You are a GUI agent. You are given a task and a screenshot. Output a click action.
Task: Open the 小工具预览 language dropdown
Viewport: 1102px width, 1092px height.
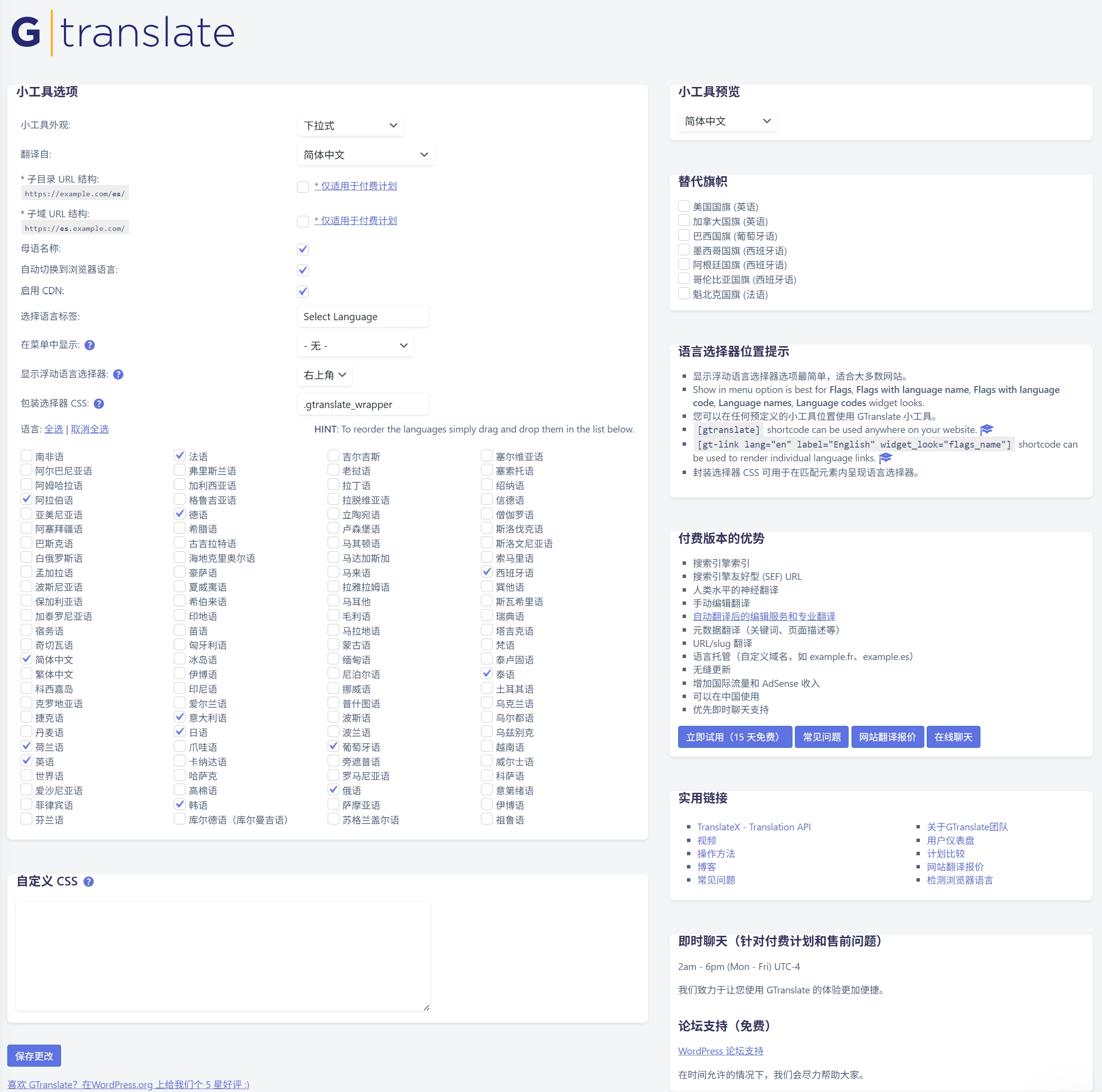coord(727,121)
